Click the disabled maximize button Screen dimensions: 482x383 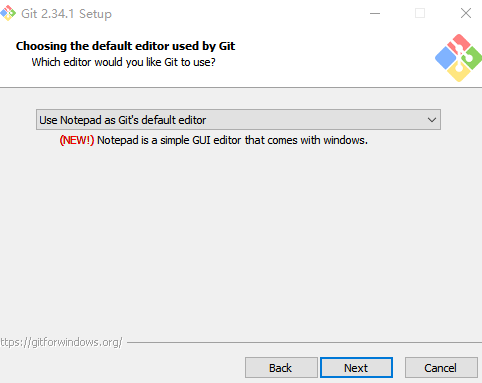(420, 13)
